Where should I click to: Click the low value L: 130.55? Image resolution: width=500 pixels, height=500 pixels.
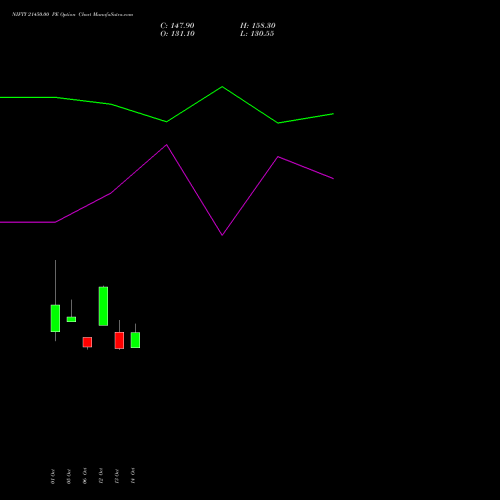click(x=257, y=34)
